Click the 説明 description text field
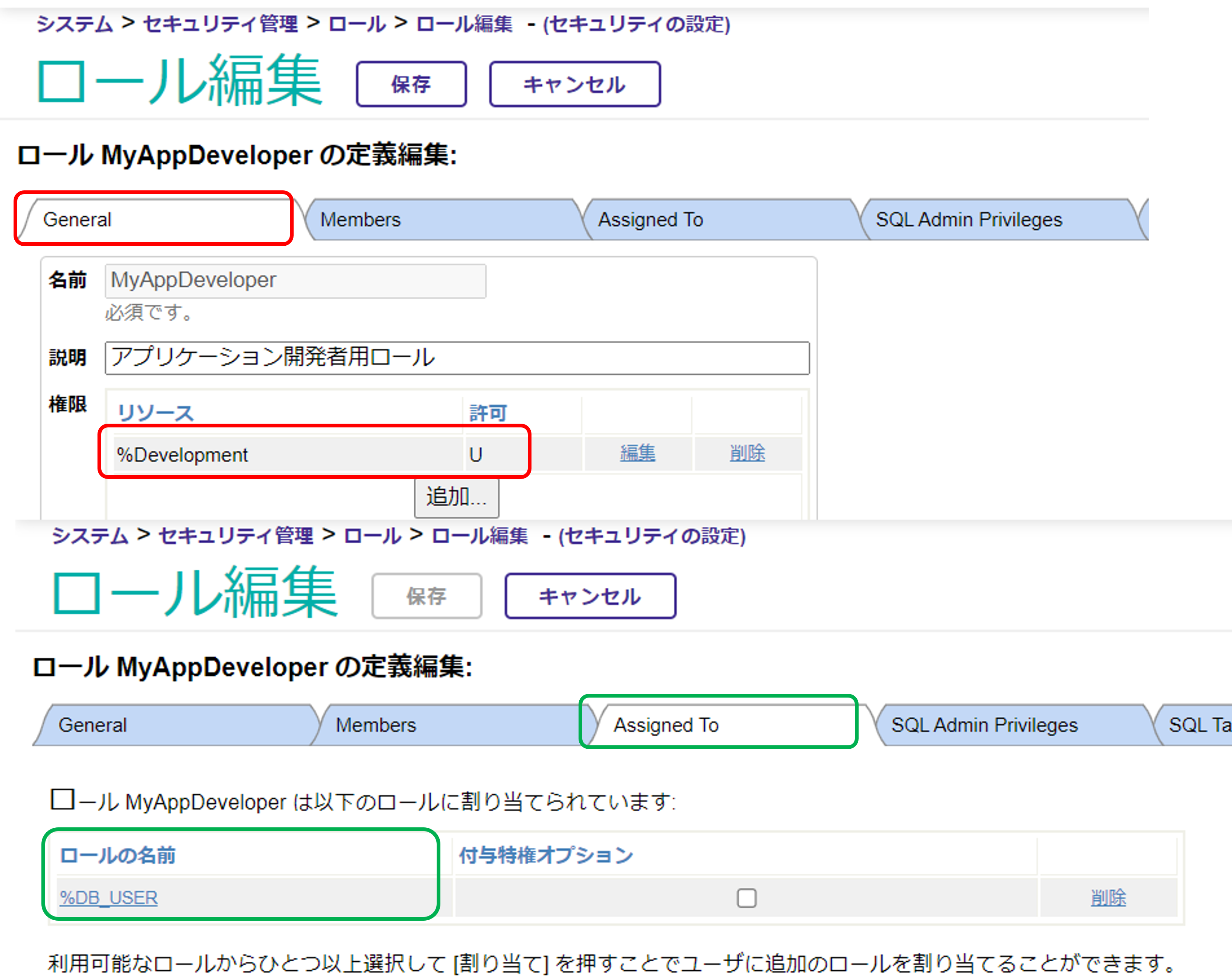1232x979 pixels. coord(457,358)
